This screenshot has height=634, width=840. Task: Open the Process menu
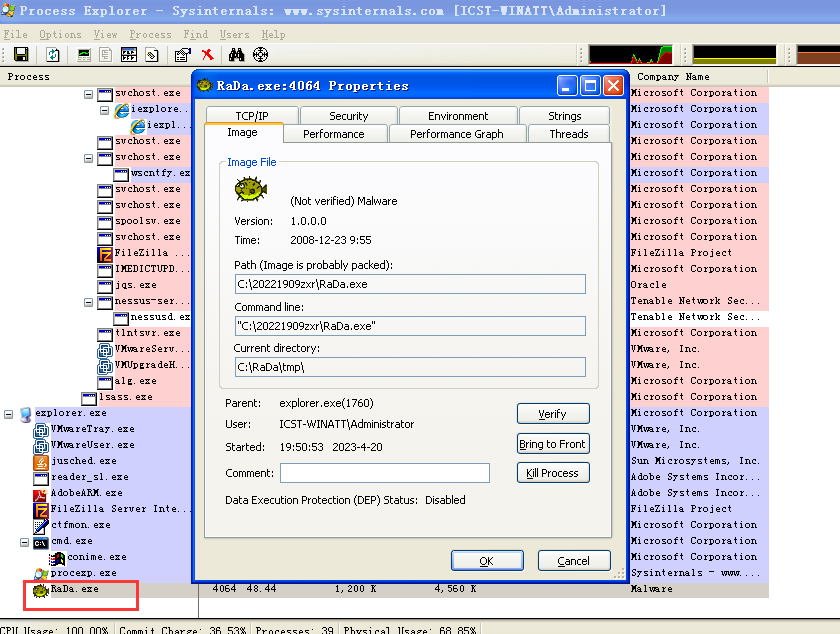[x=150, y=34]
